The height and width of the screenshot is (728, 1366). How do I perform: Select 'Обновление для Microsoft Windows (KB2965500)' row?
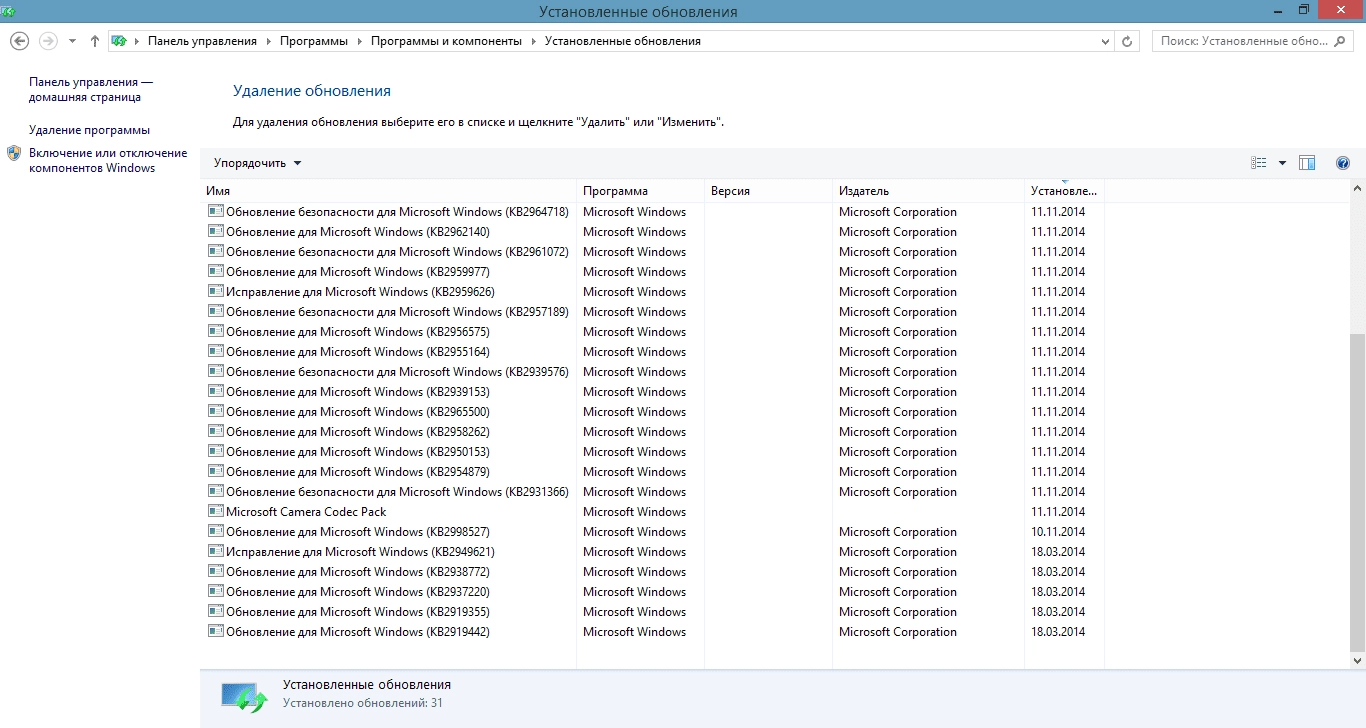click(x=653, y=412)
